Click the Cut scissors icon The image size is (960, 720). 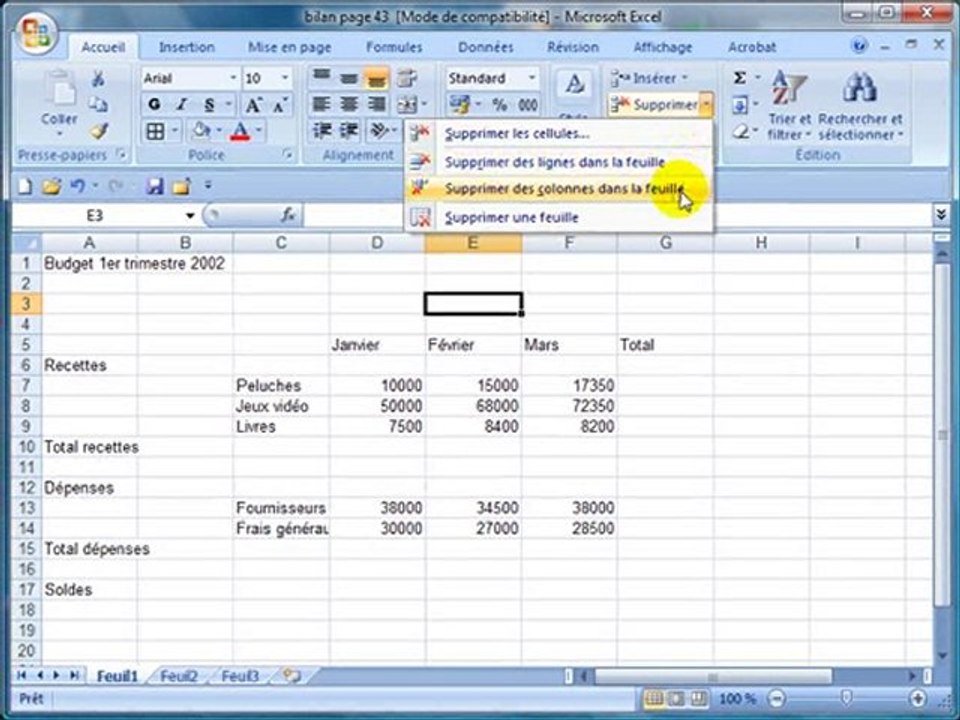(x=98, y=78)
